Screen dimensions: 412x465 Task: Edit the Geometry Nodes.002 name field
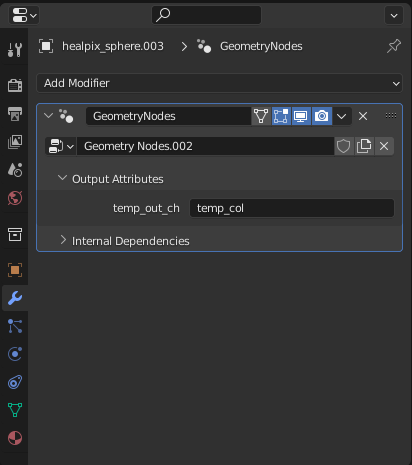click(x=205, y=146)
